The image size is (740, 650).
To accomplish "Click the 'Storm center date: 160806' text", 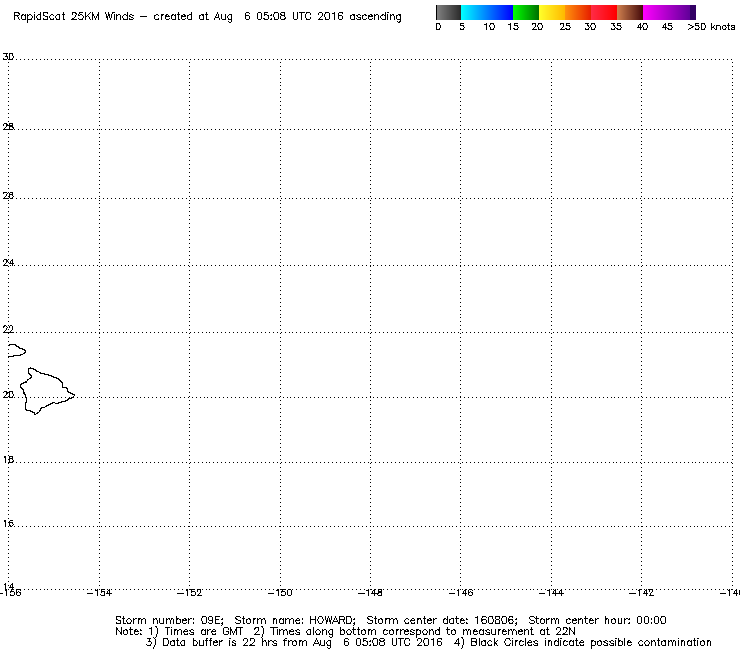I will point(442,620).
